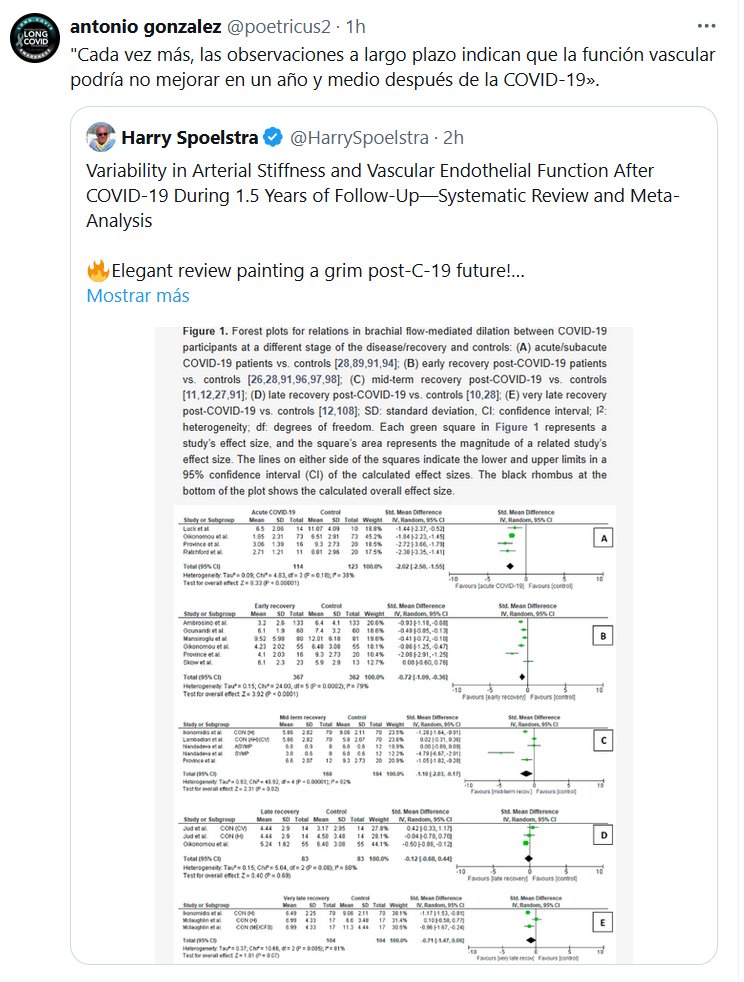Click the panel A label box

tap(601, 539)
